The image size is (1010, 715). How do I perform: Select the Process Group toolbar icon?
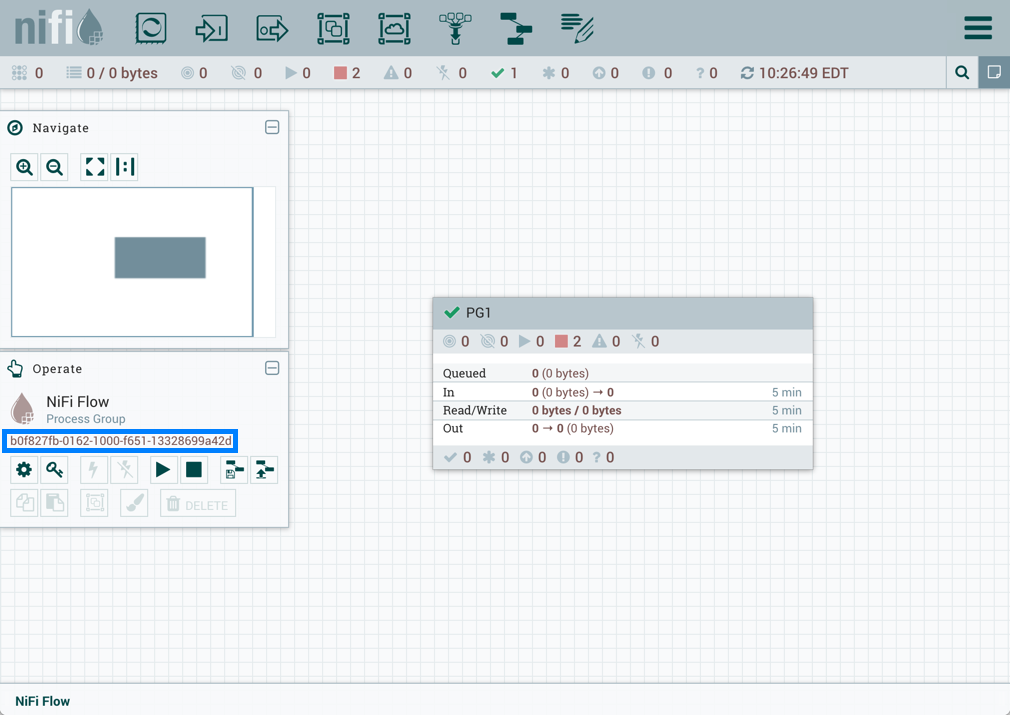pyautogui.click(x=333, y=29)
